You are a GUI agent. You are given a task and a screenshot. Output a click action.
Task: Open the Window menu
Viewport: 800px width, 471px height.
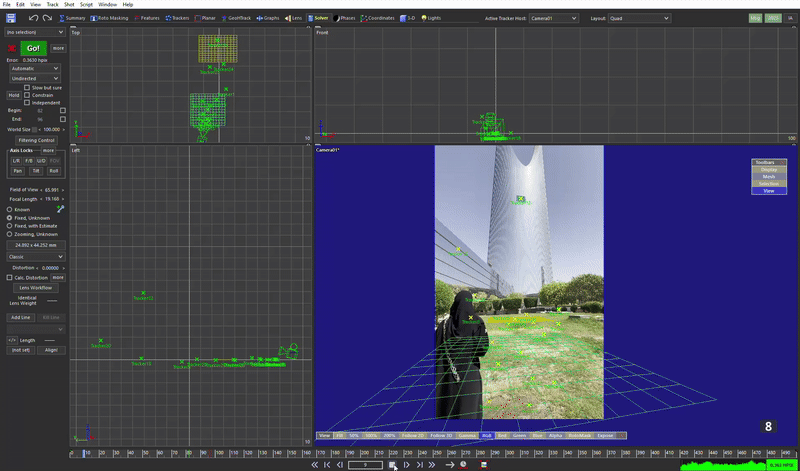[107, 4]
